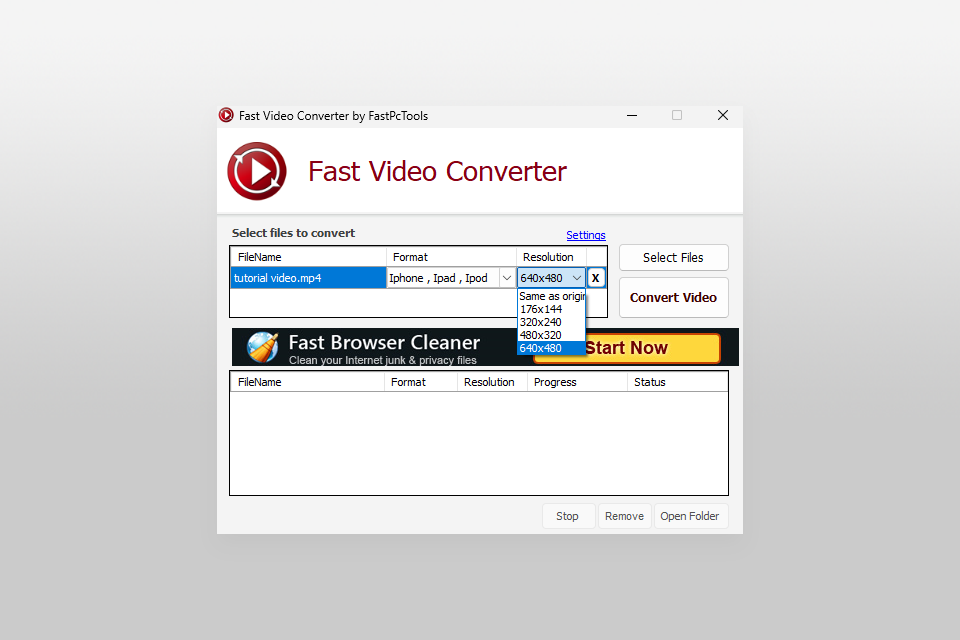This screenshot has width=960, height=640.
Task: Open the Settings link
Action: pyautogui.click(x=585, y=234)
